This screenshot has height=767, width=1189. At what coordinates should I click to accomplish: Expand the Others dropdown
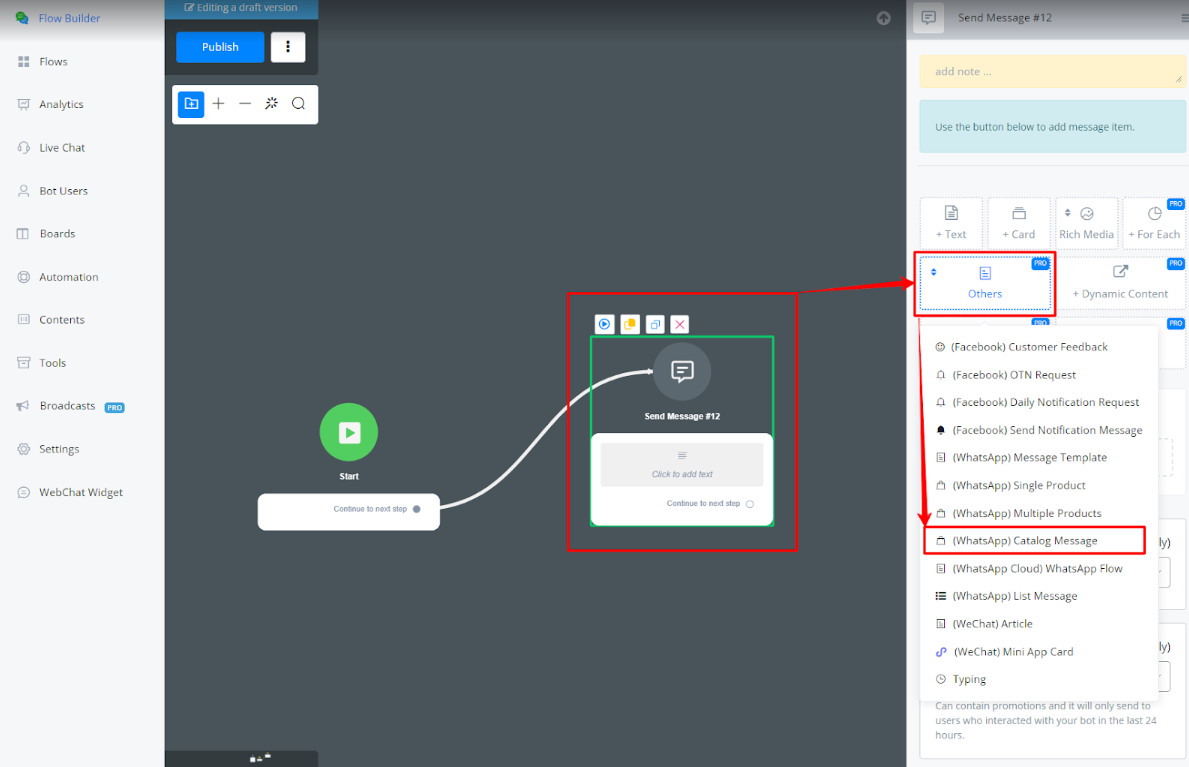[985, 283]
